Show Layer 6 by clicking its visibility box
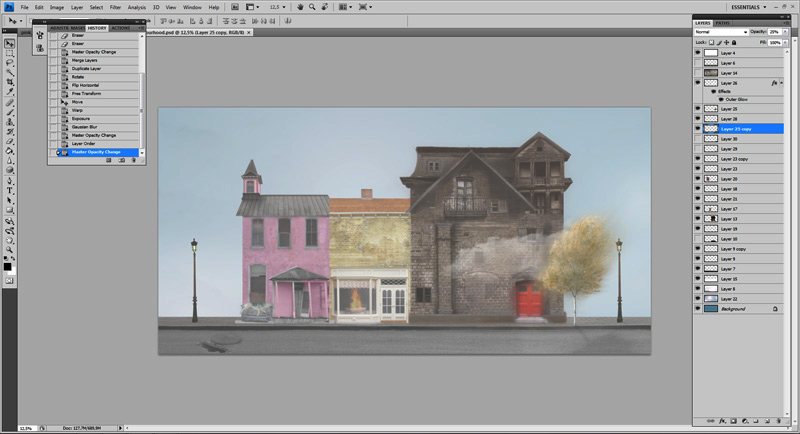Screen dimensions: 800x434 point(698,63)
